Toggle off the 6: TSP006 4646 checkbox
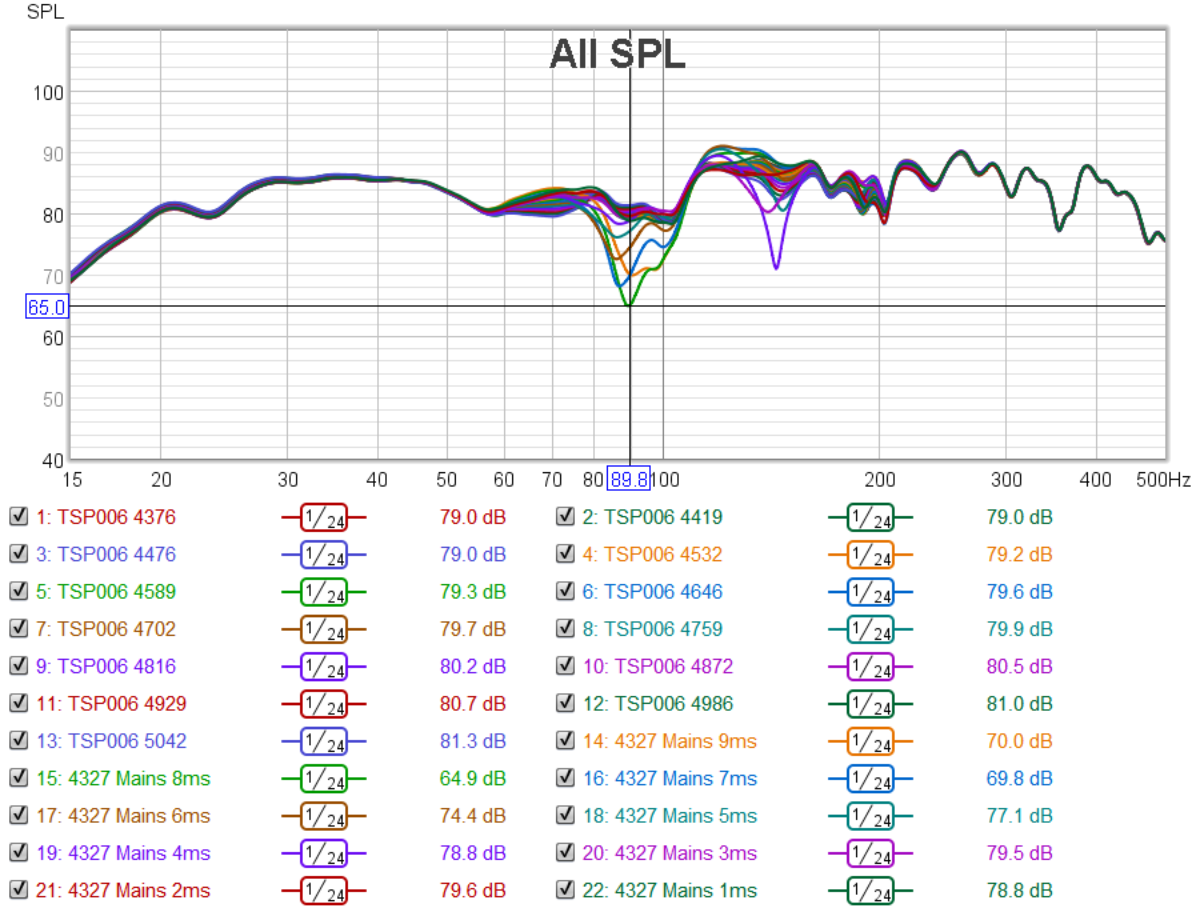1200x912 pixels. point(564,592)
